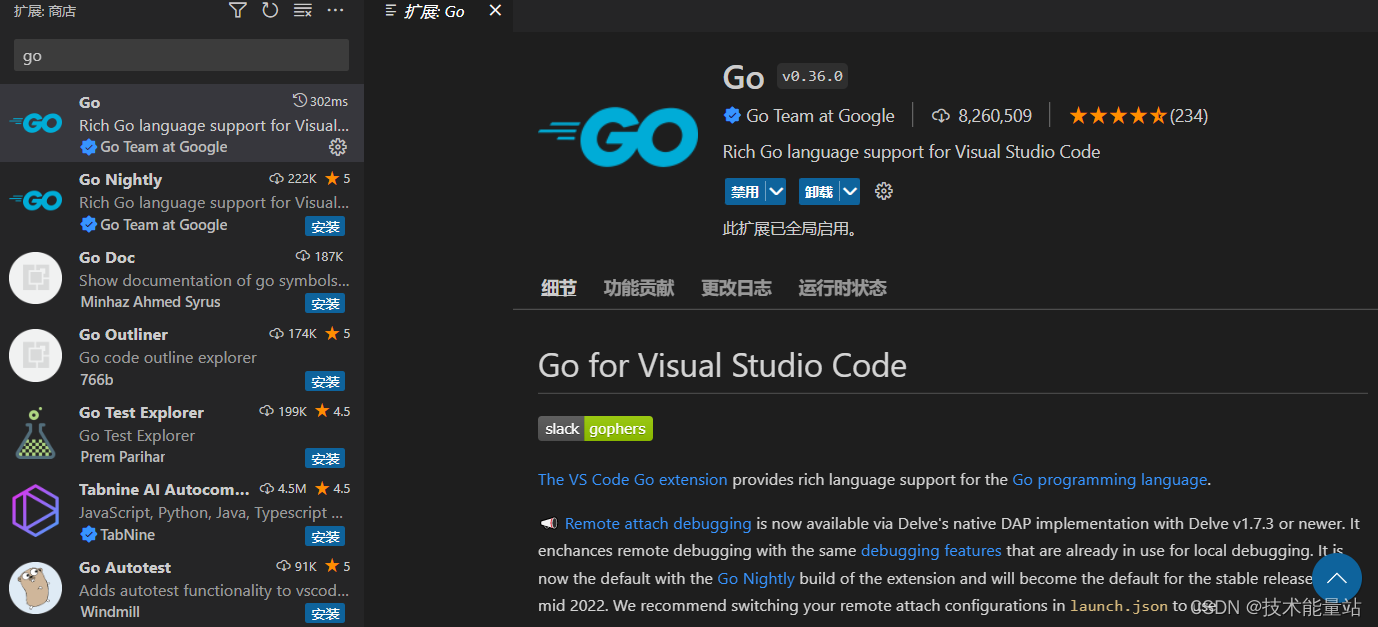Open the 'debugging features' link
Image resolution: width=1378 pixels, height=627 pixels.
[931, 550]
